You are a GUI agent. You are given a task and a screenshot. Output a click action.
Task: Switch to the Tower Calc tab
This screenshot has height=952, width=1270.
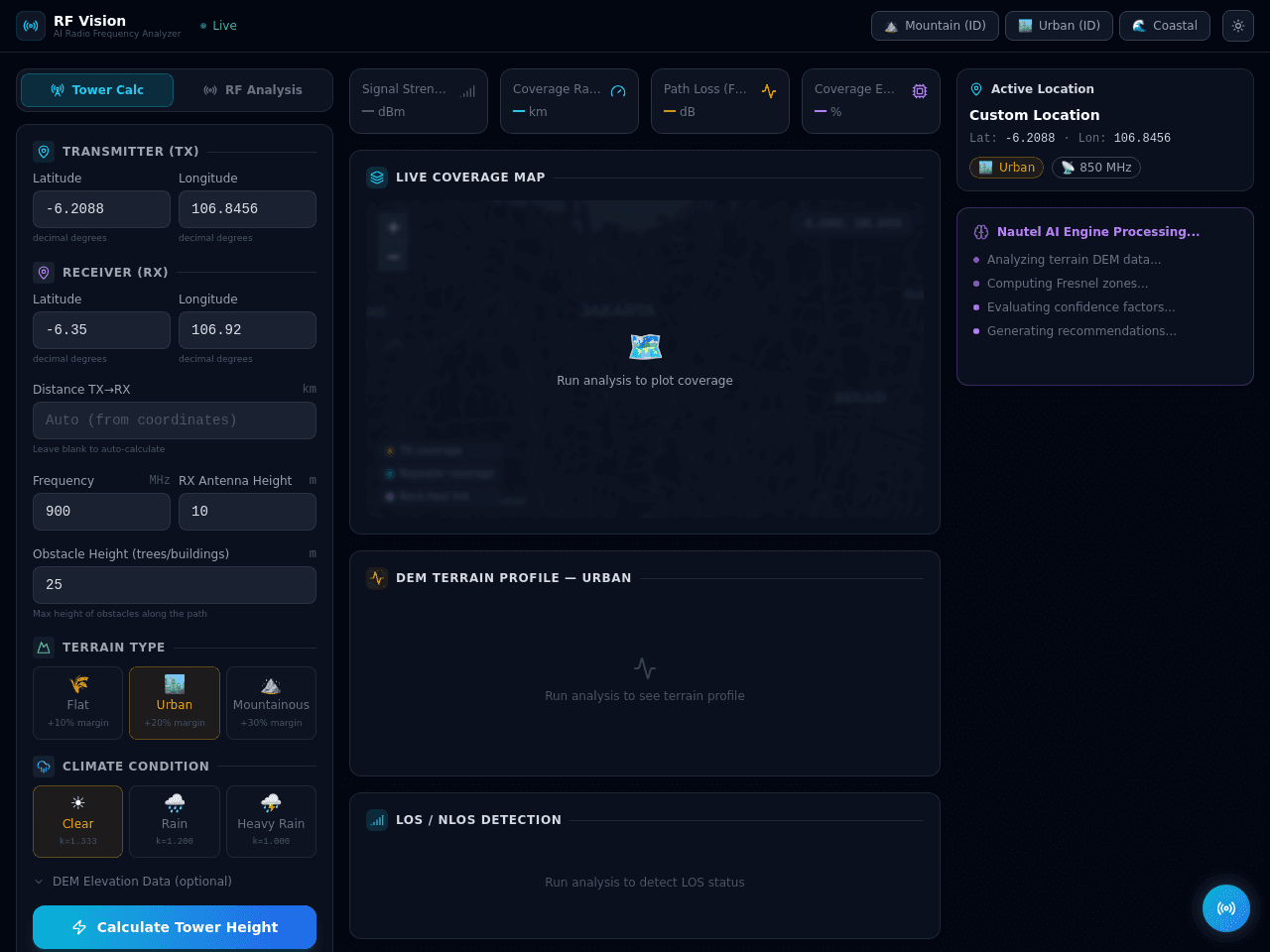point(97,90)
